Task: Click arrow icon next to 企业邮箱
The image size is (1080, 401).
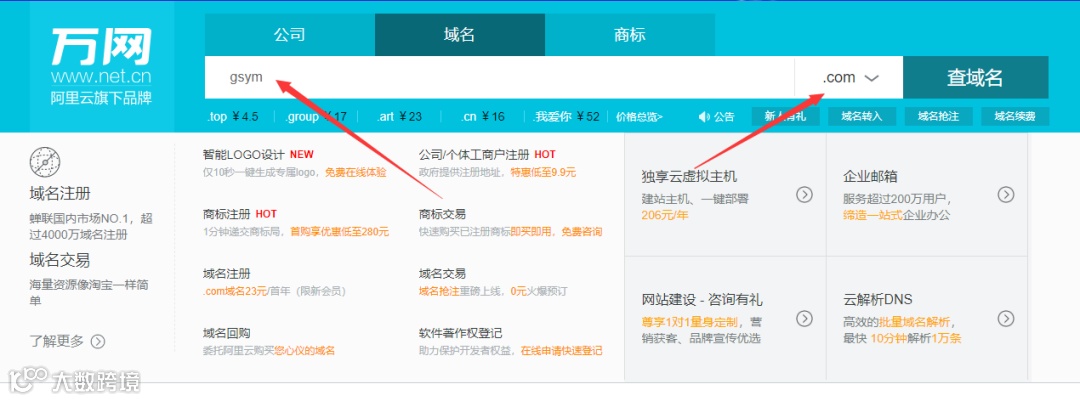Action: (1006, 195)
